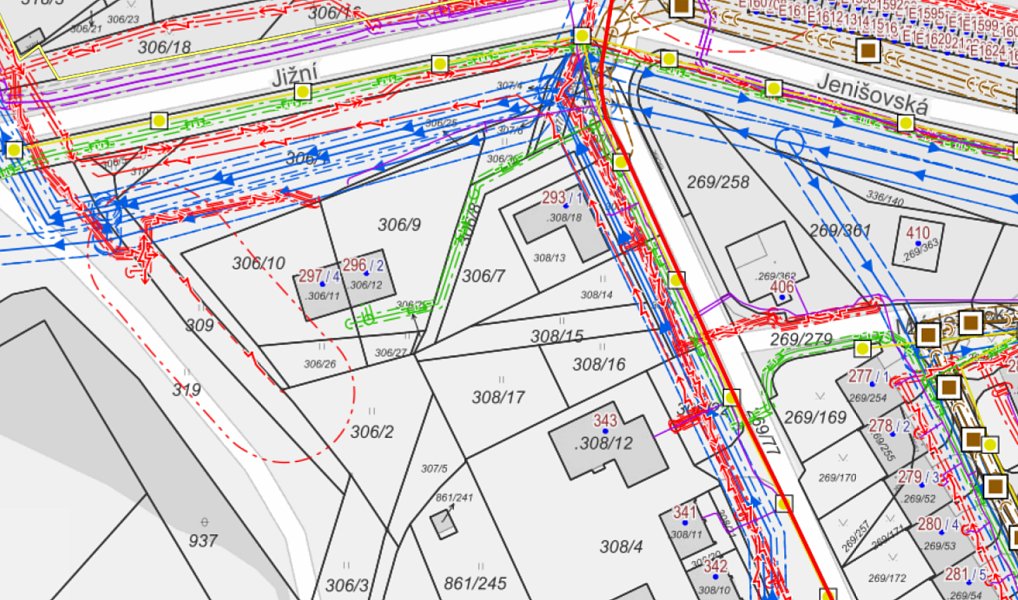This screenshot has width=1018, height=600.
Task: Select parcel label 269/170
Action: click(x=838, y=478)
